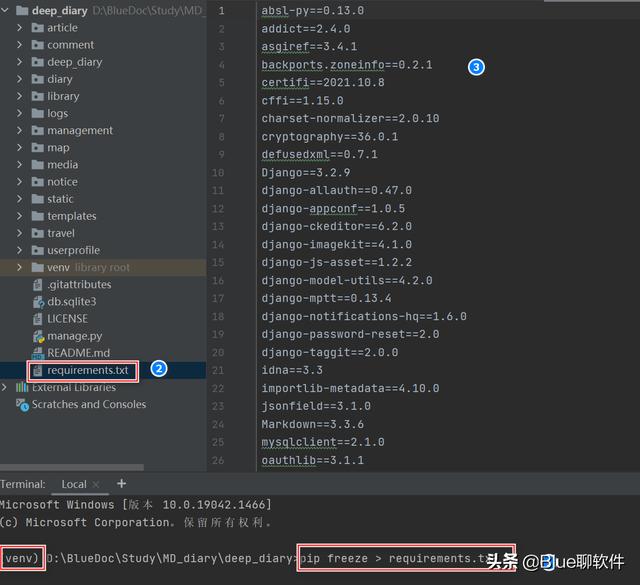Click the map folder icon
Screen dimensions: 640x585
[x=38, y=148]
